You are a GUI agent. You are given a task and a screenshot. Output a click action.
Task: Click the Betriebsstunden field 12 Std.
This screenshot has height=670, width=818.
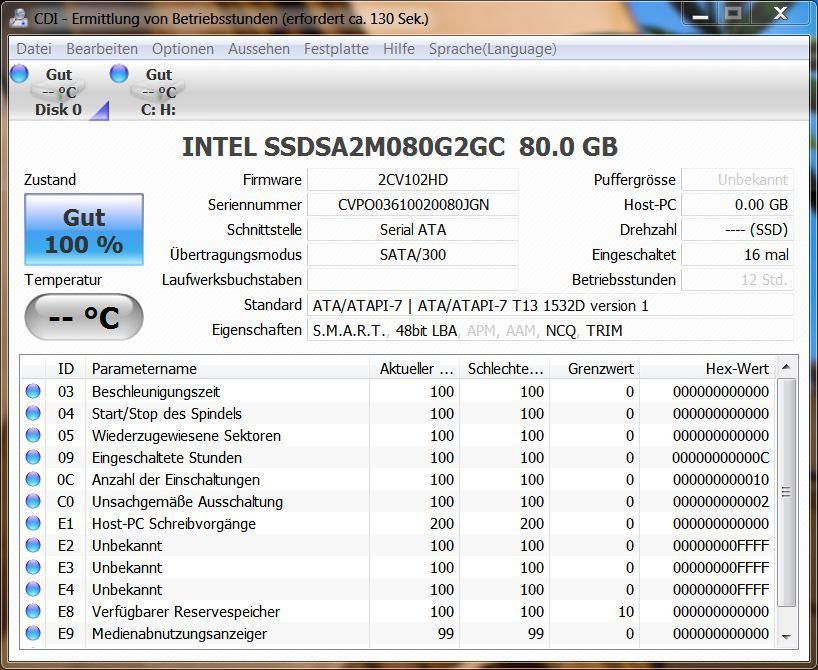pyautogui.click(x=738, y=280)
